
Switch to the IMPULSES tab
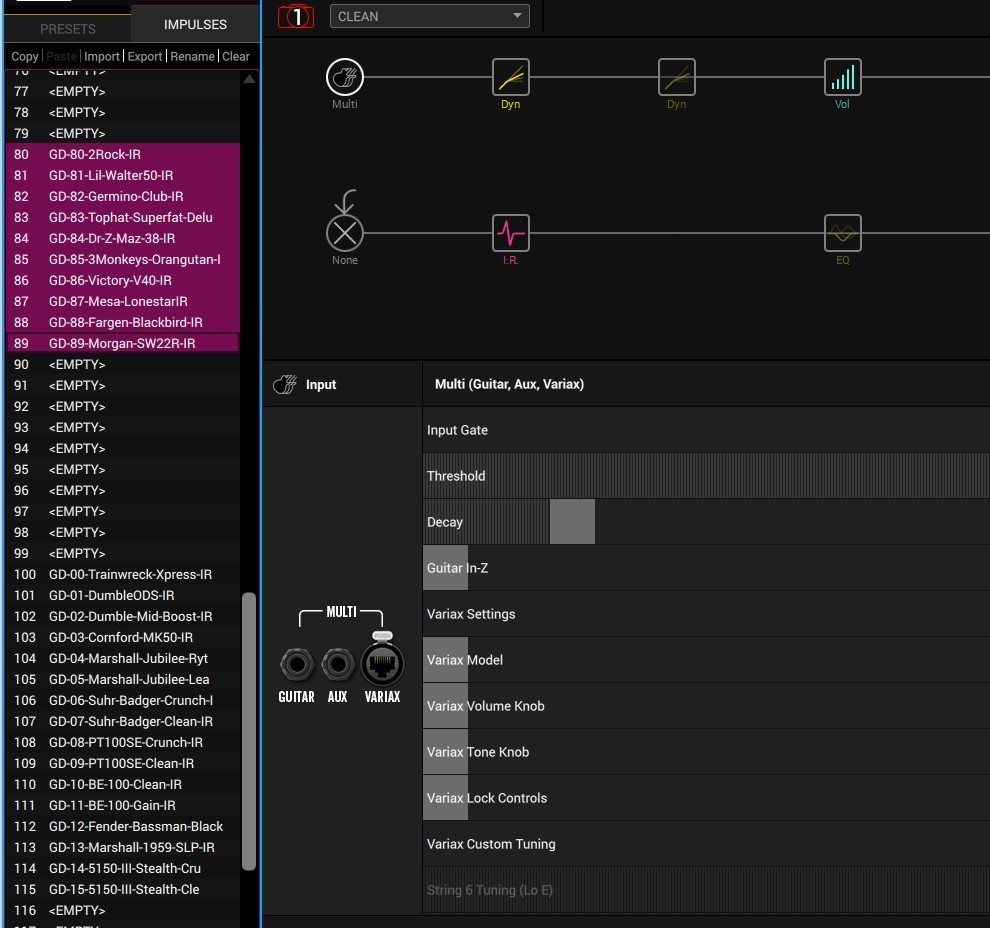tap(195, 24)
